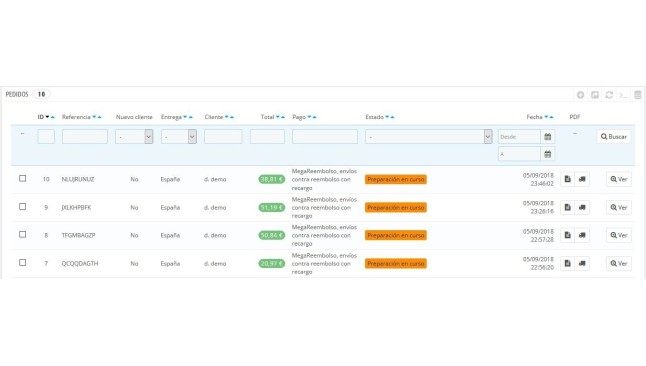Image resolution: width=646 pixels, height=366 pixels.
Task: Sort Cliente column ascending
Action: pos(232,117)
